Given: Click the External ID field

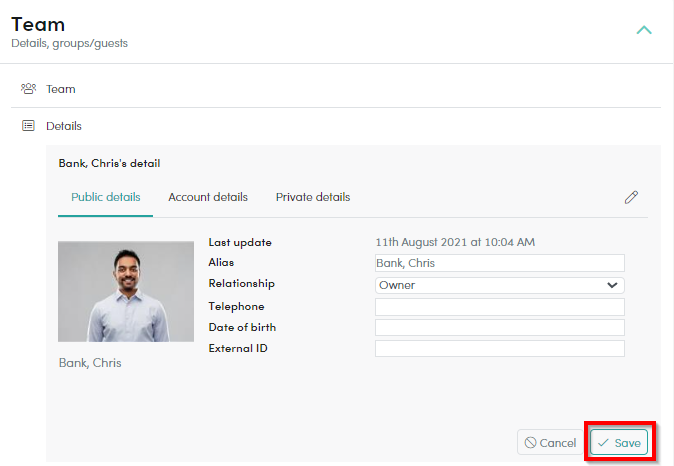Looking at the screenshot, I should point(499,349).
